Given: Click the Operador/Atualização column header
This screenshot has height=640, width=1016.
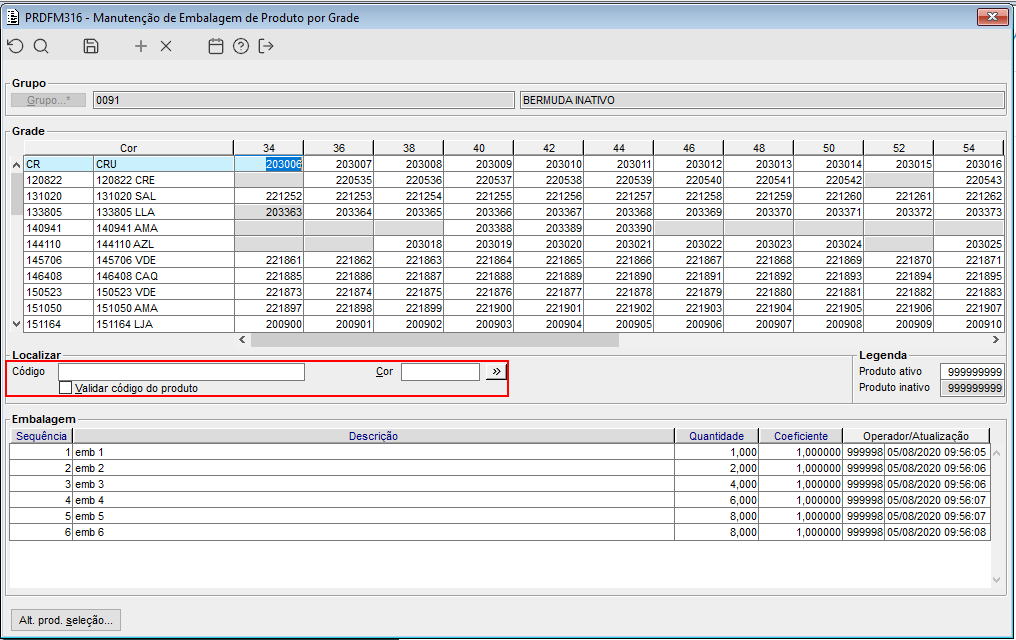Looking at the screenshot, I should click(x=916, y=436).
